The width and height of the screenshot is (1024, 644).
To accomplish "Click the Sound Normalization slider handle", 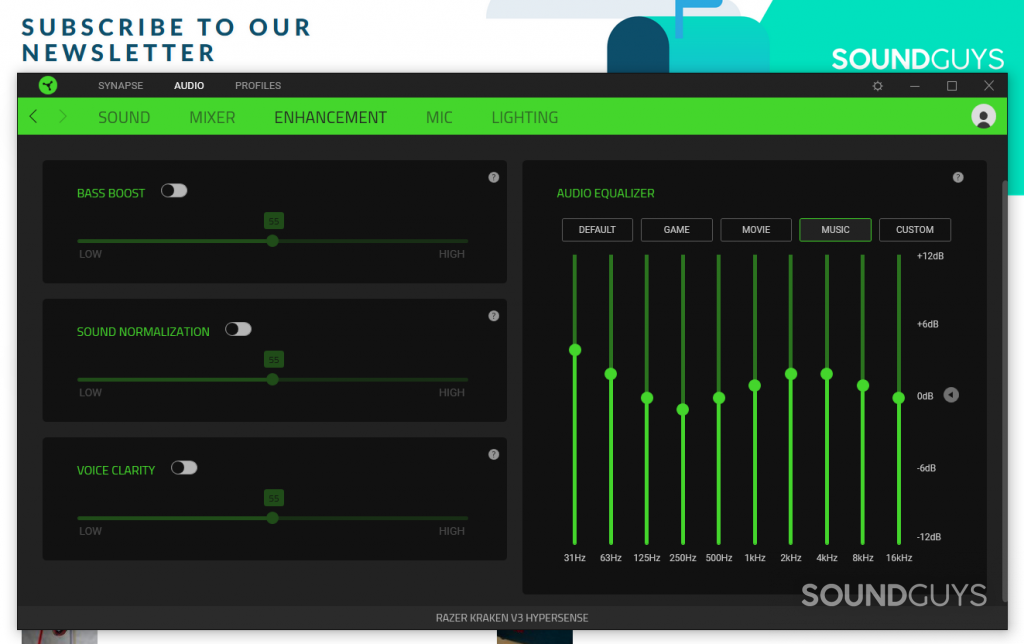I will tap(273, 379).
